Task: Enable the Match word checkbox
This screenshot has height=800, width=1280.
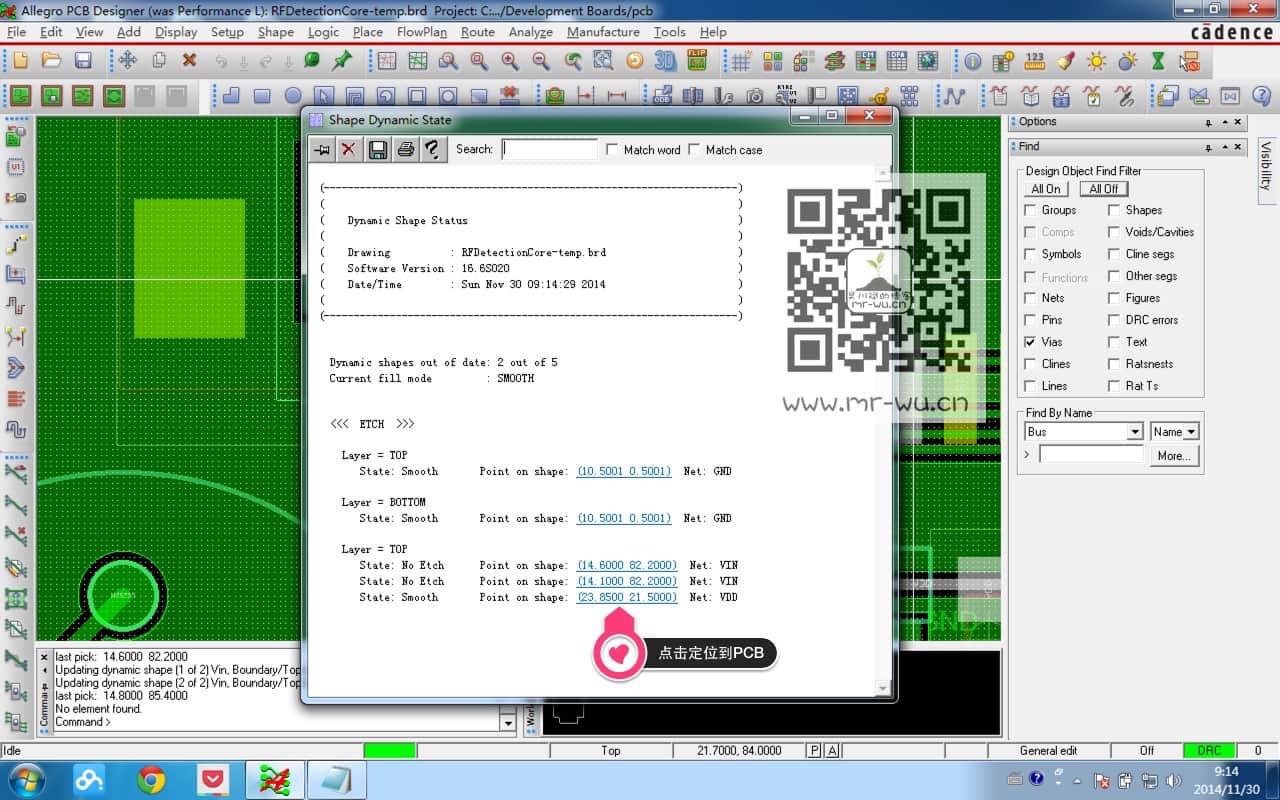Action: point(612,150)
